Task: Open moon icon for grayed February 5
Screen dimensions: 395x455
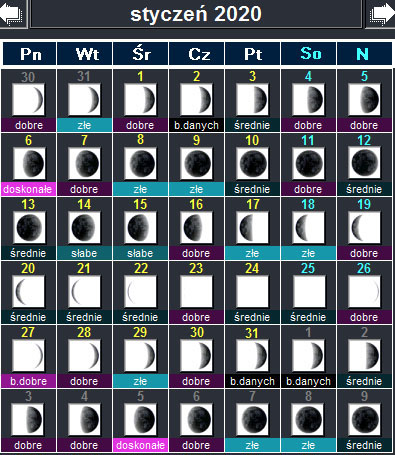Action: click(140, 419)
